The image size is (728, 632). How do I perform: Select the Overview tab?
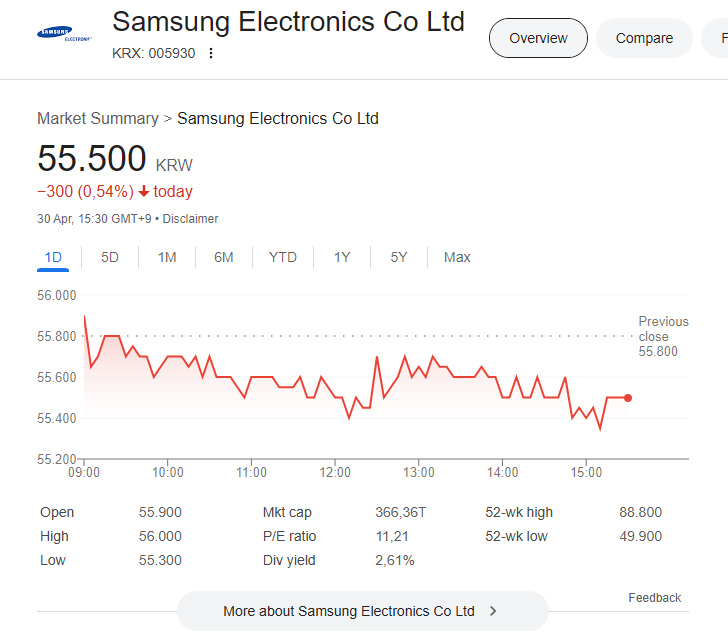(x=538, y=38)
